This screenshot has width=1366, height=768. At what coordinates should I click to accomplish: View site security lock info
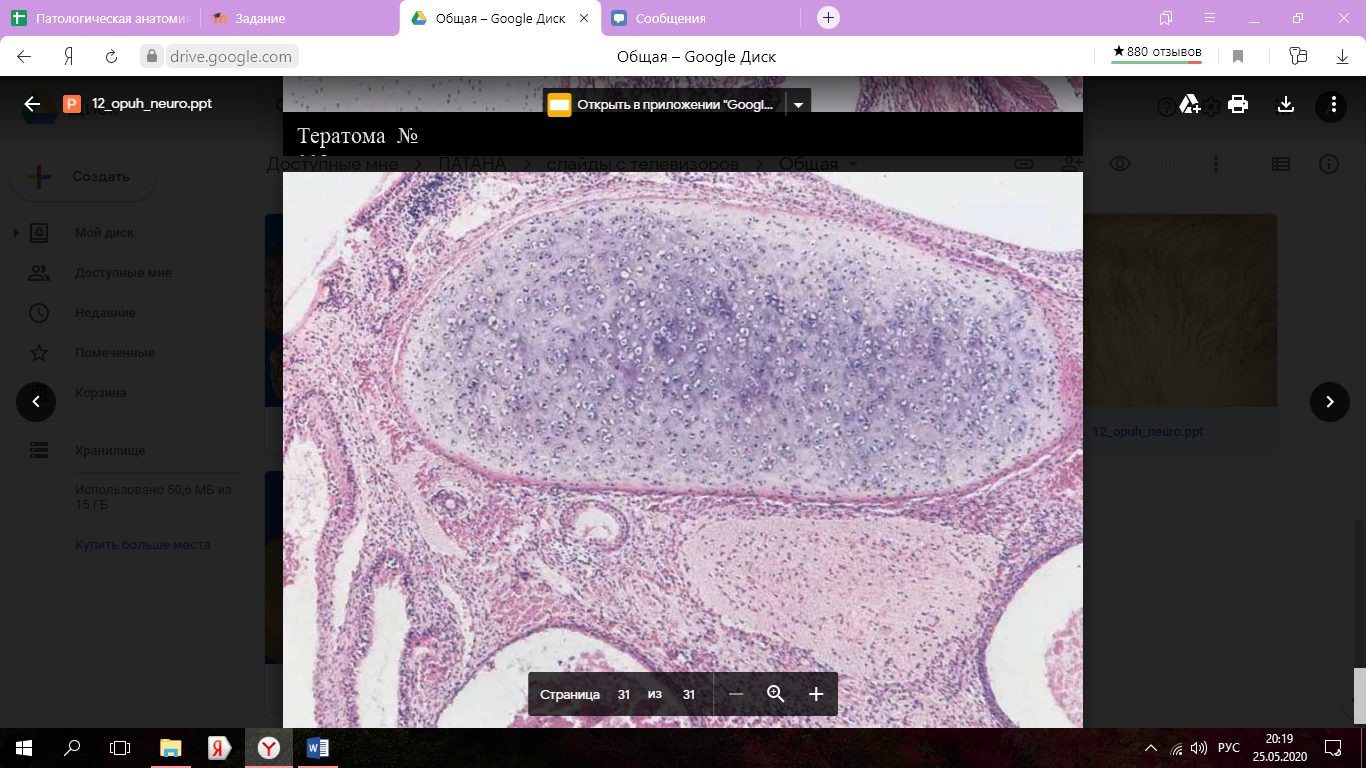click(x=153, y=57)
